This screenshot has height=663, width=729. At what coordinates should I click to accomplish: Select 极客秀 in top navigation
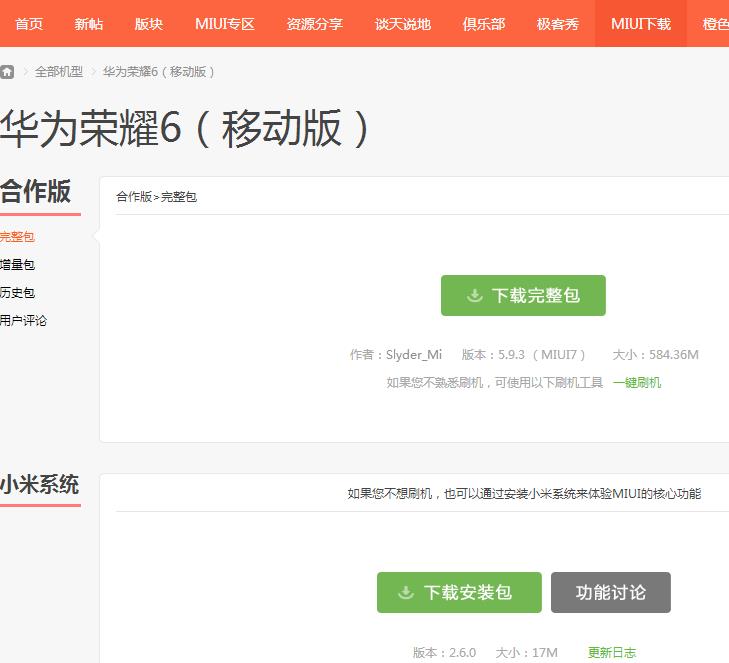point(557,24)
